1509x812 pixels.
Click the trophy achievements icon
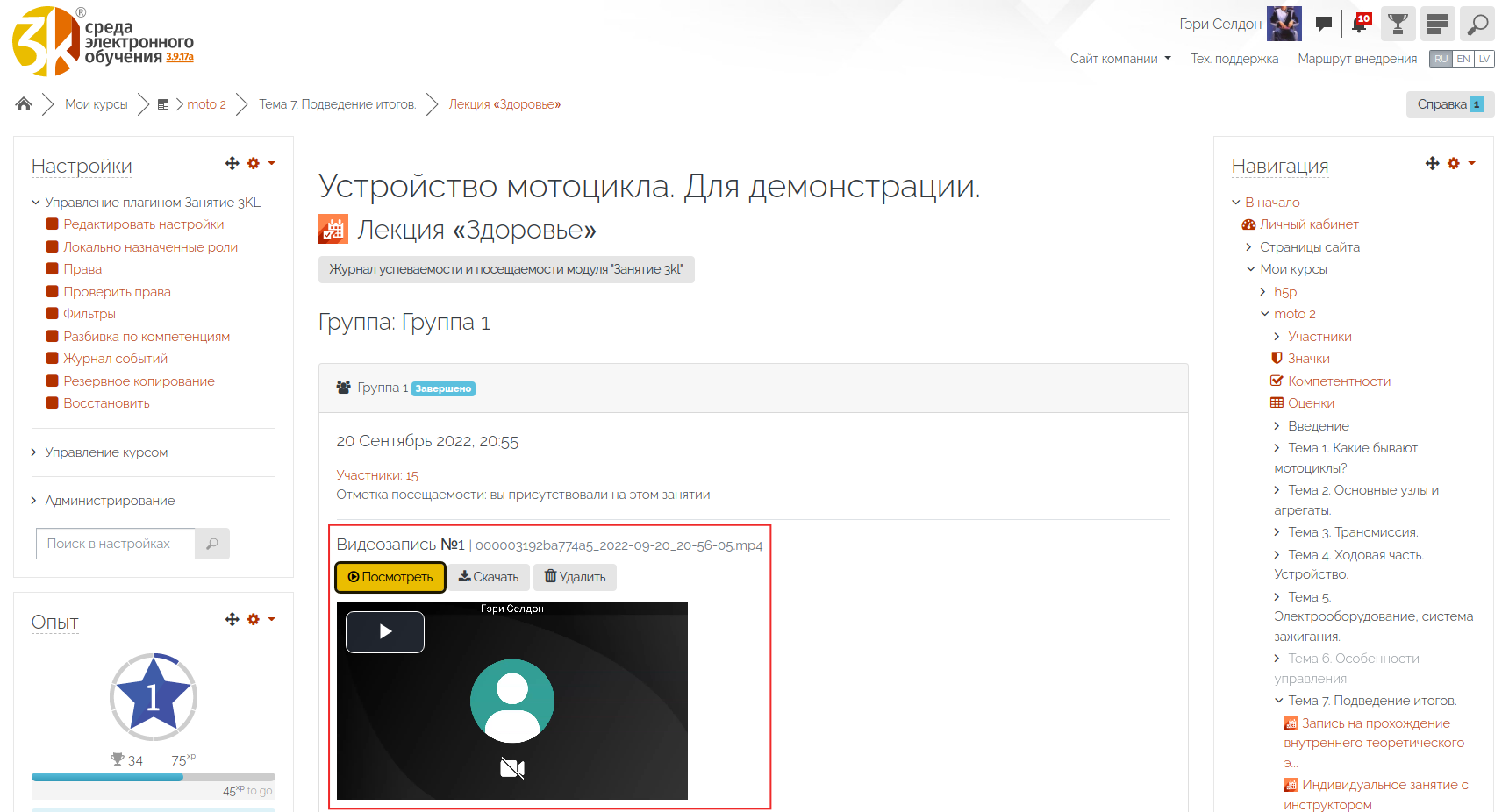1398,24
